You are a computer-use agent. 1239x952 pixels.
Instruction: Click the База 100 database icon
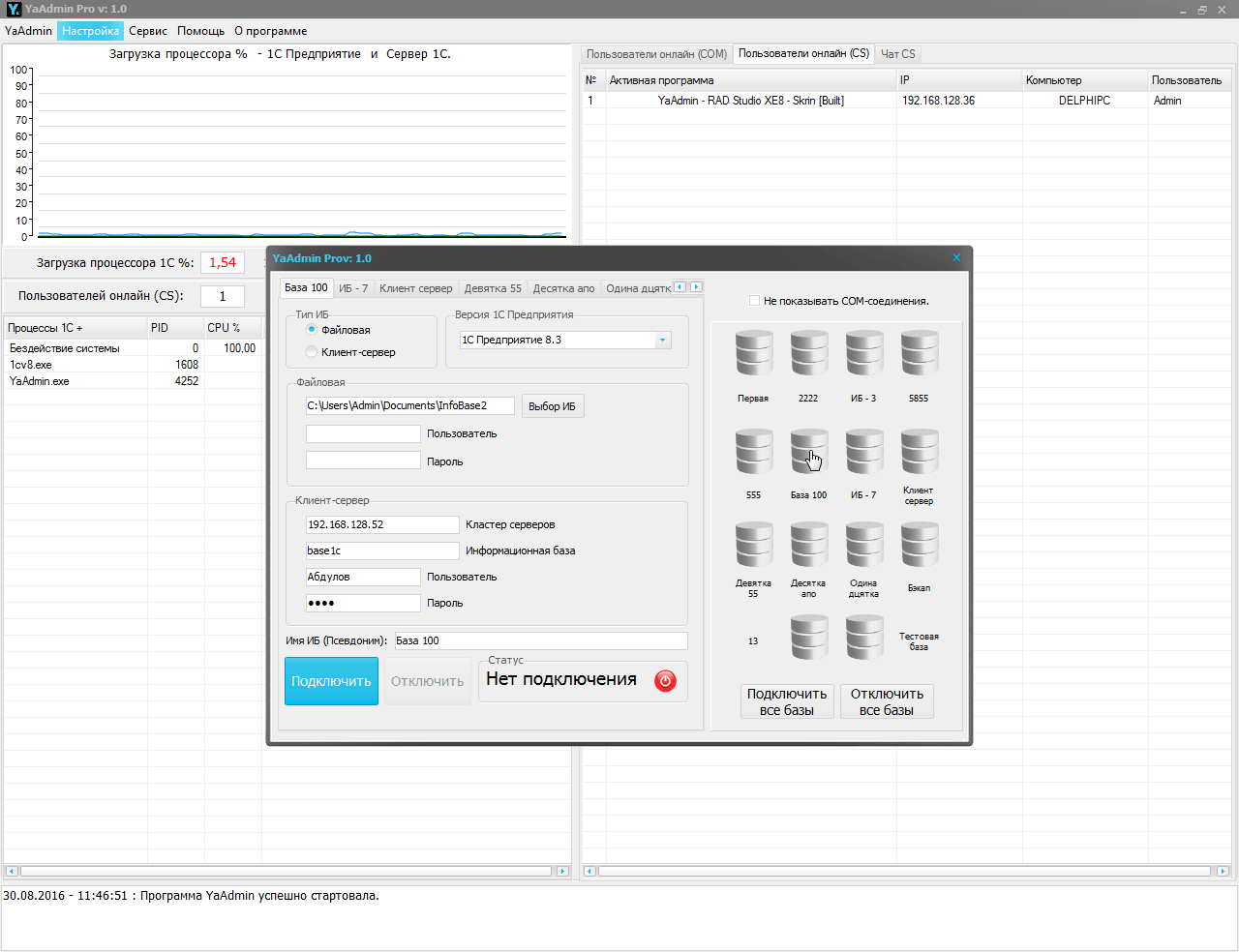click(809, 452)
